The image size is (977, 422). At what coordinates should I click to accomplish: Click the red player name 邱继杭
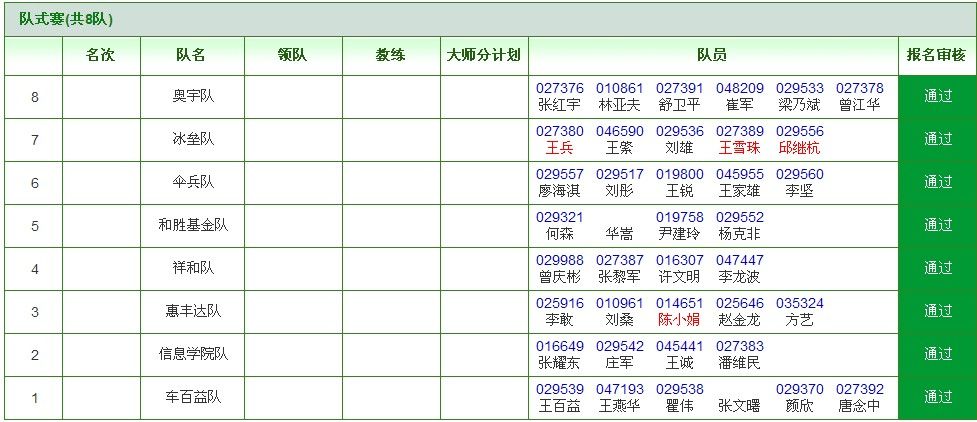[799, 148]
